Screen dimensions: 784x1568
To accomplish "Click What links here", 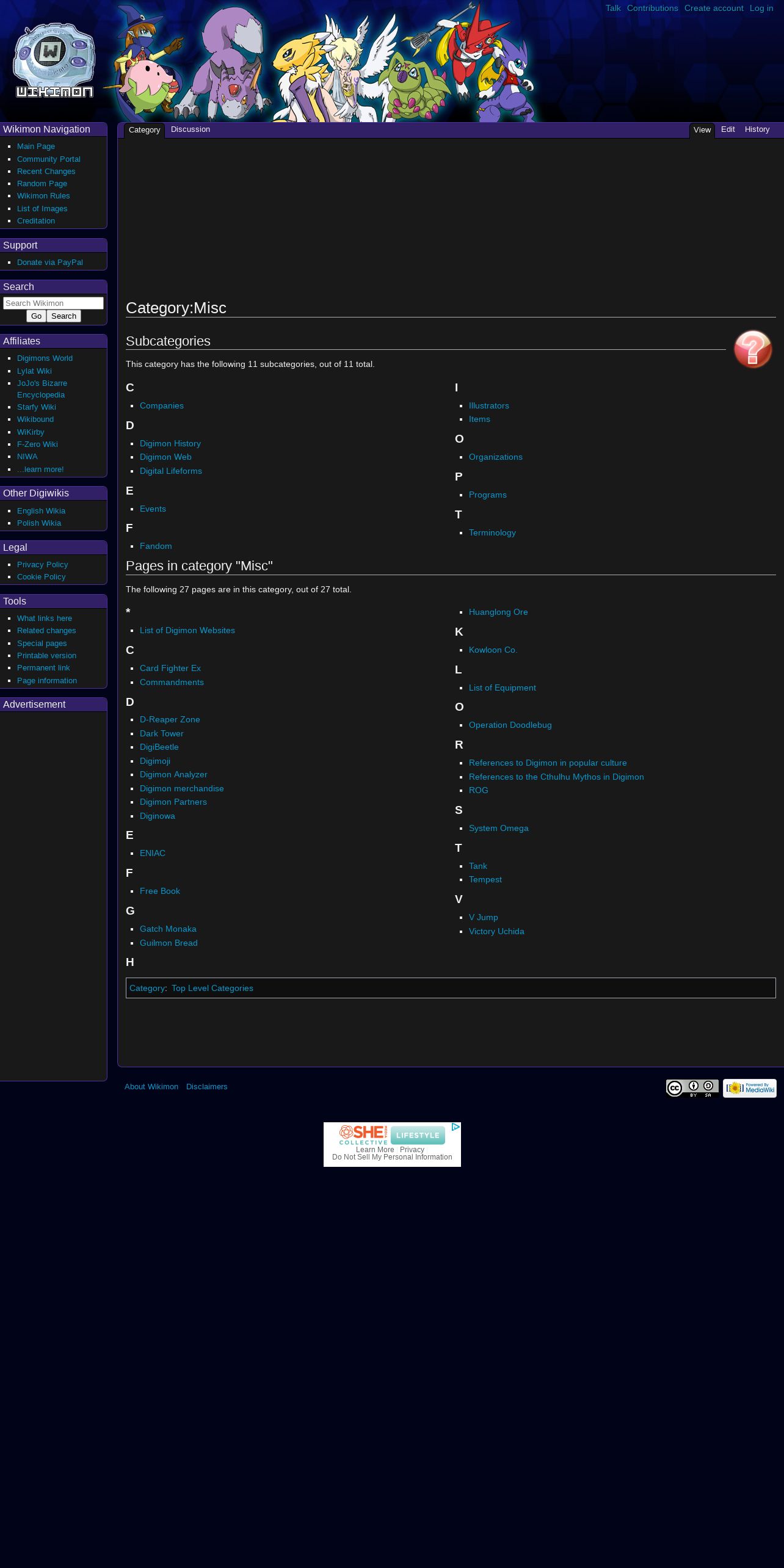I will click(45, 619).
